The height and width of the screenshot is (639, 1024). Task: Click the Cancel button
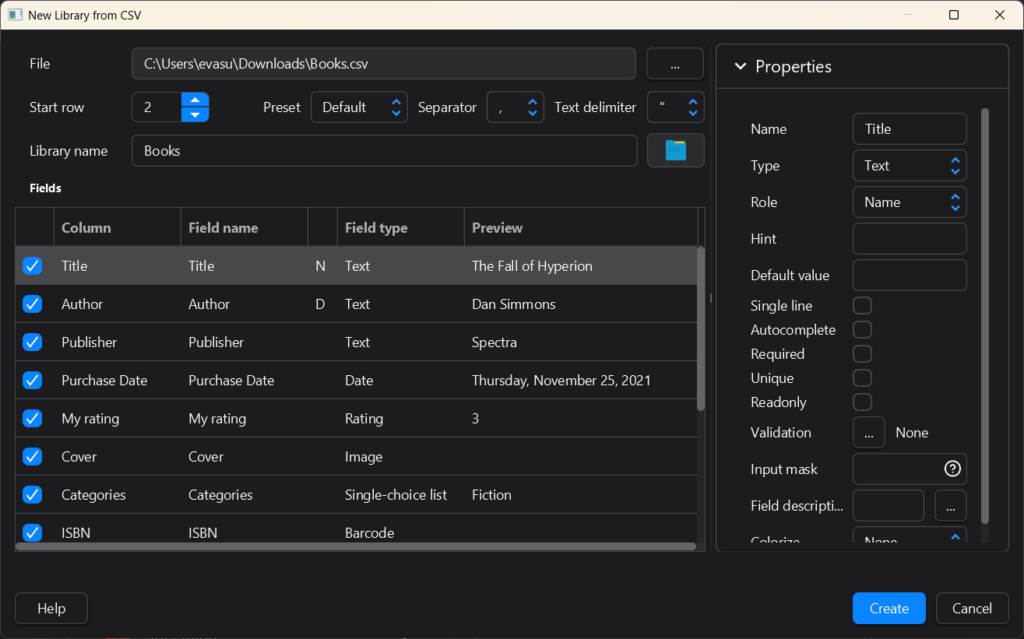point(972,608)
